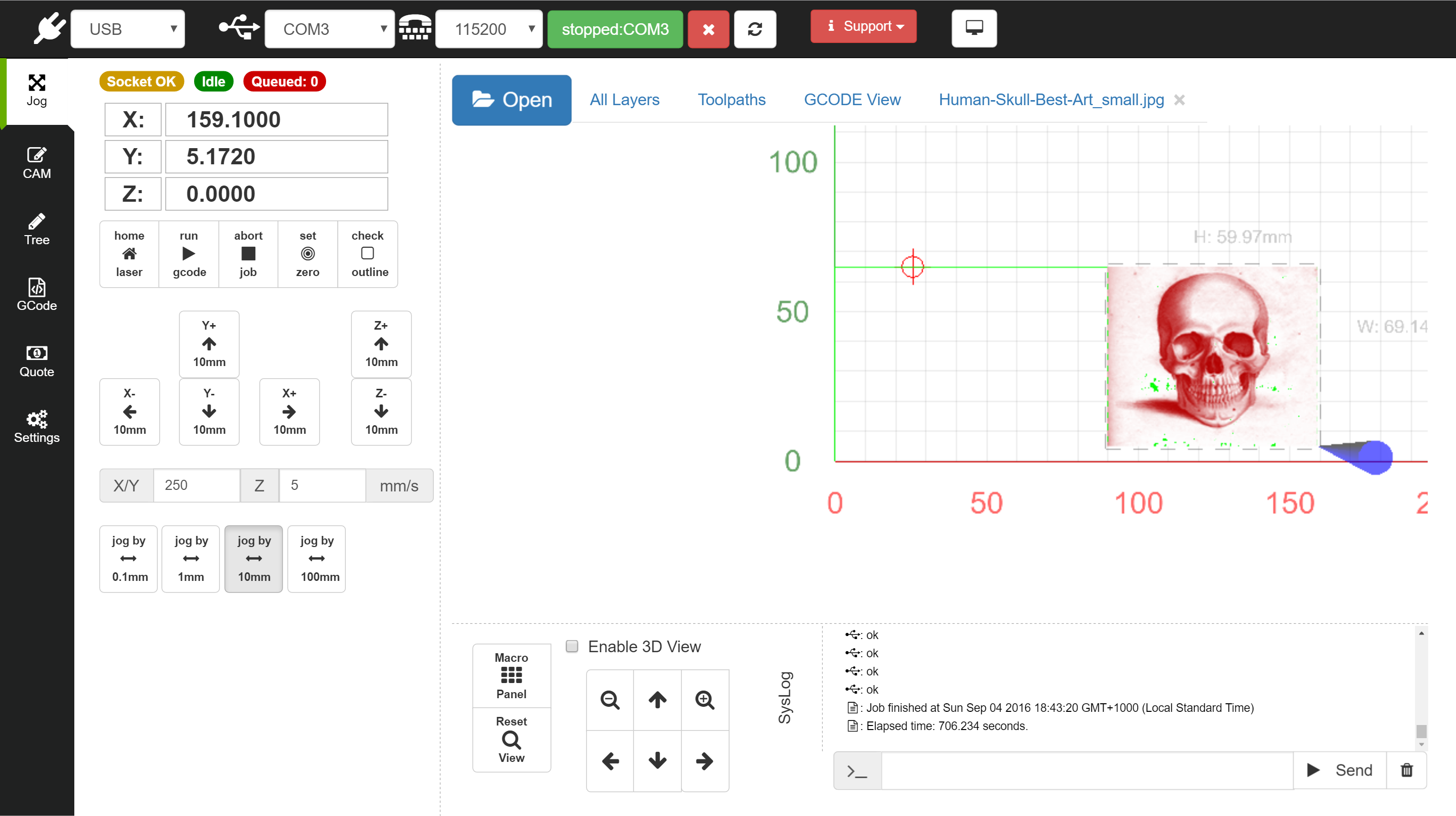Viewport: 1456px width, 816px height.
Task: Select jog by 10mm step
Action: [x=254, y=558]
